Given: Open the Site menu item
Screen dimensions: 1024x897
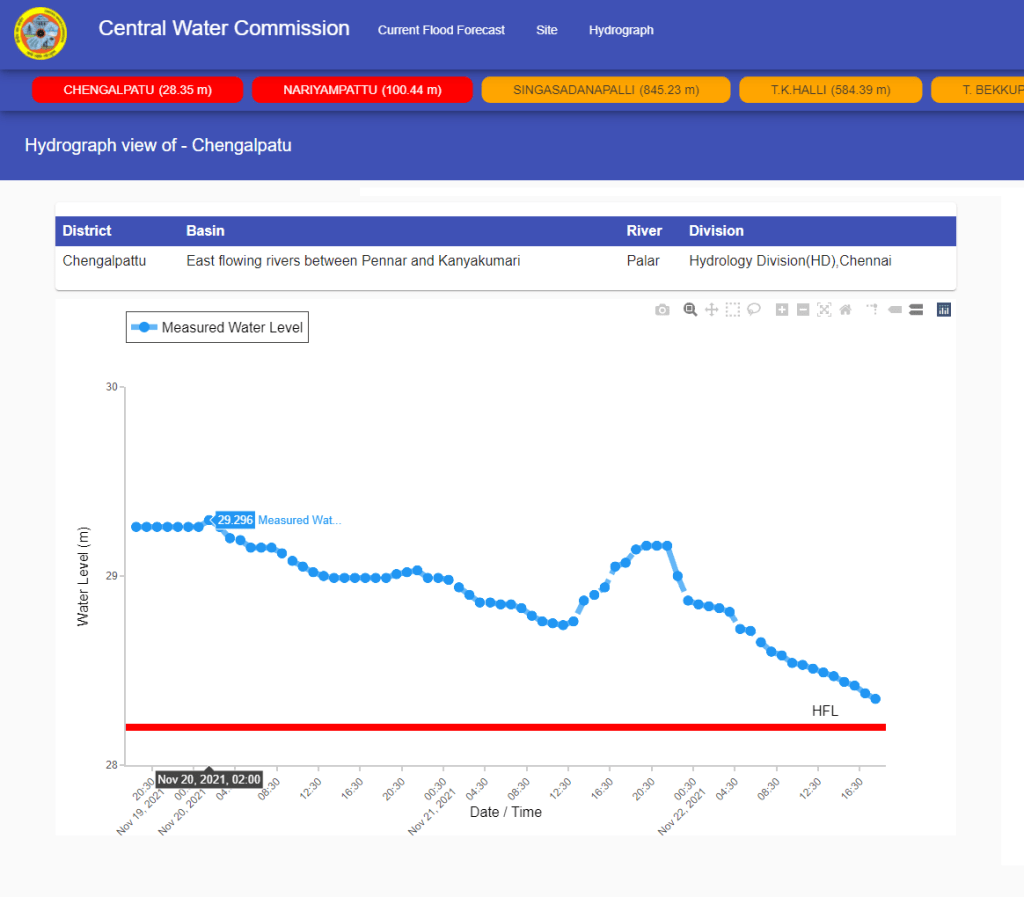Looking at the screenshot, I should (546, 30).
